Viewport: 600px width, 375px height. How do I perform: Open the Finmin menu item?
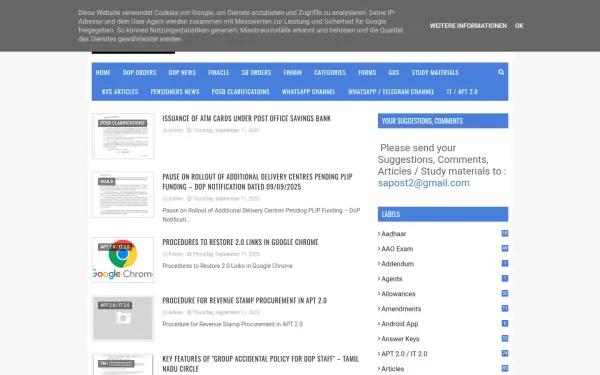pos(293,72)
